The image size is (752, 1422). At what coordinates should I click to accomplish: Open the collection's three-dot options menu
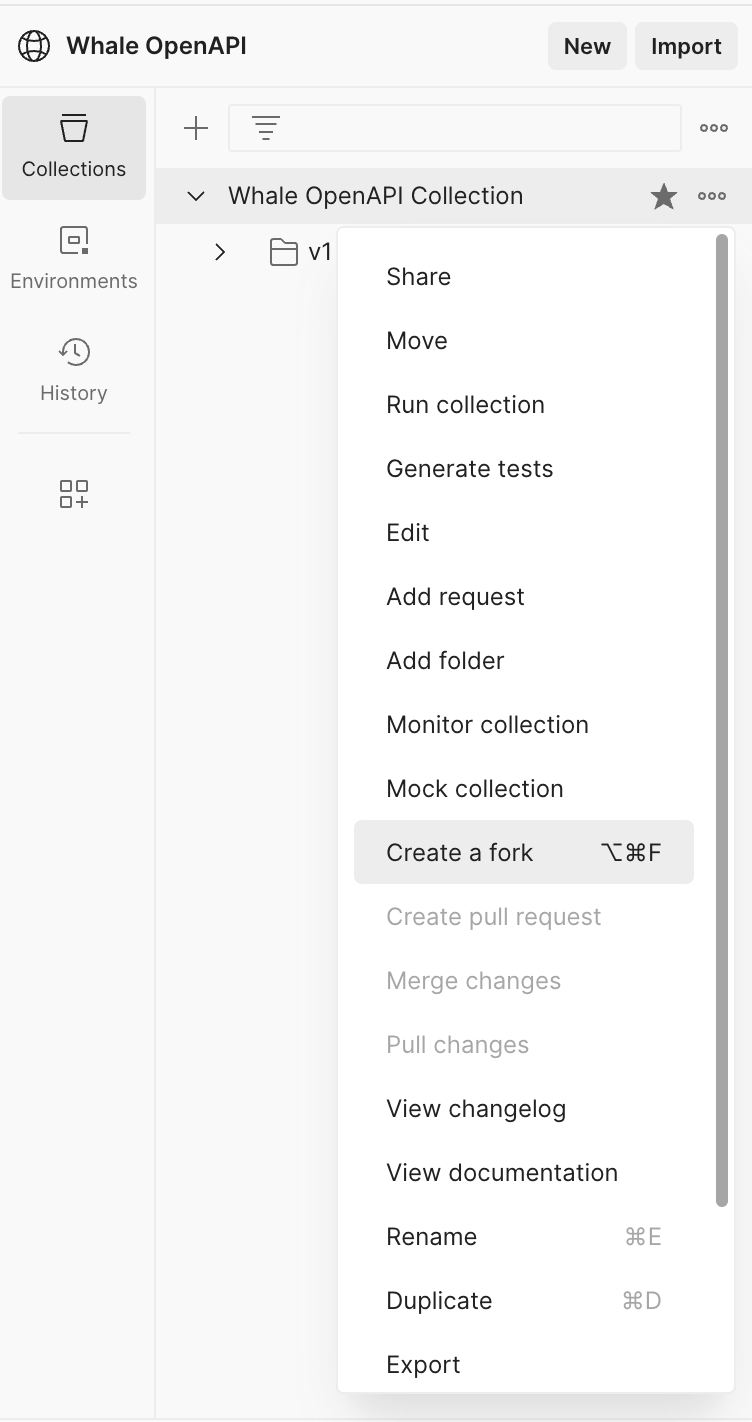(x=712, y=196)
